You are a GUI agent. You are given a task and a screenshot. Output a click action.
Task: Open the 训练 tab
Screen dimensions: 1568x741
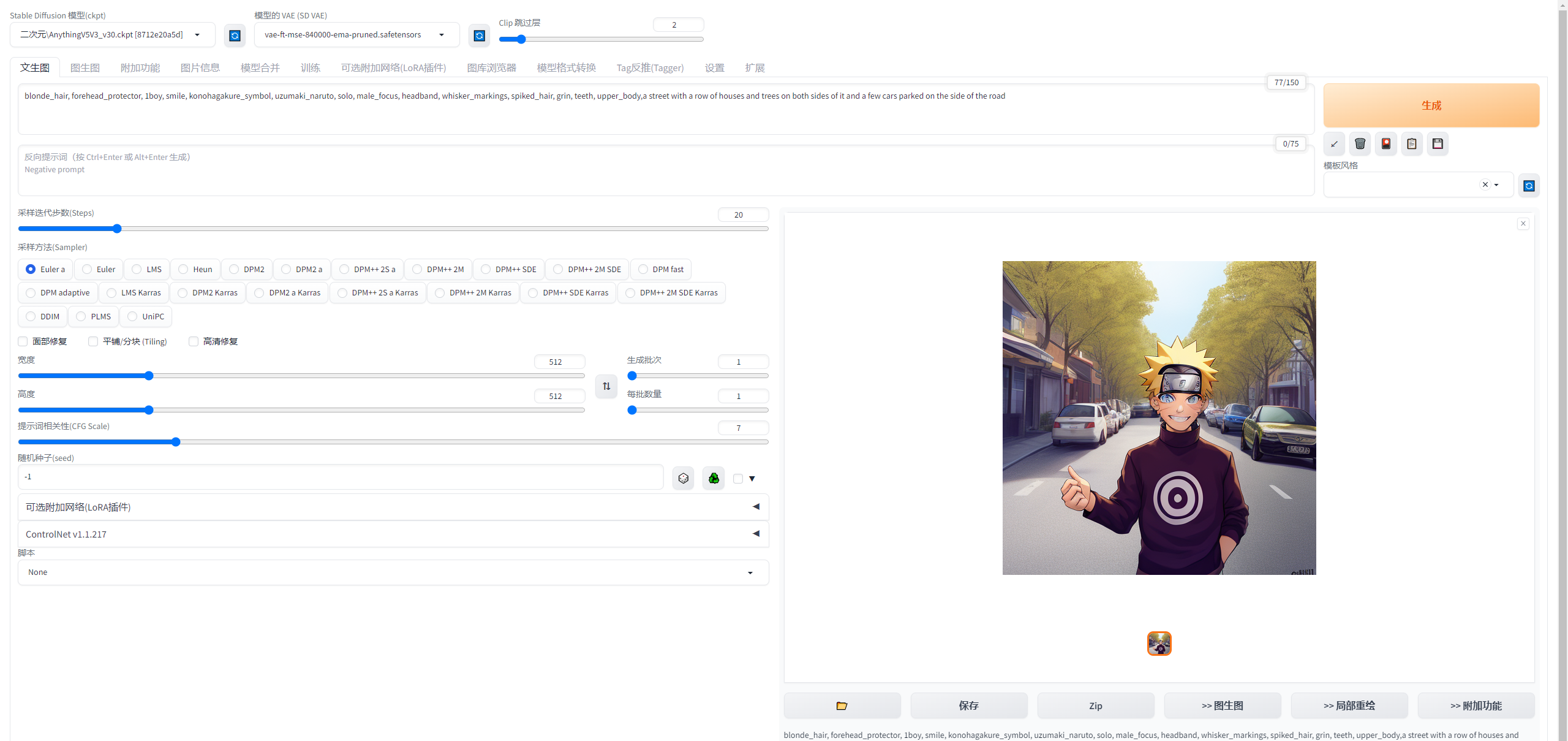pos(311,67)
